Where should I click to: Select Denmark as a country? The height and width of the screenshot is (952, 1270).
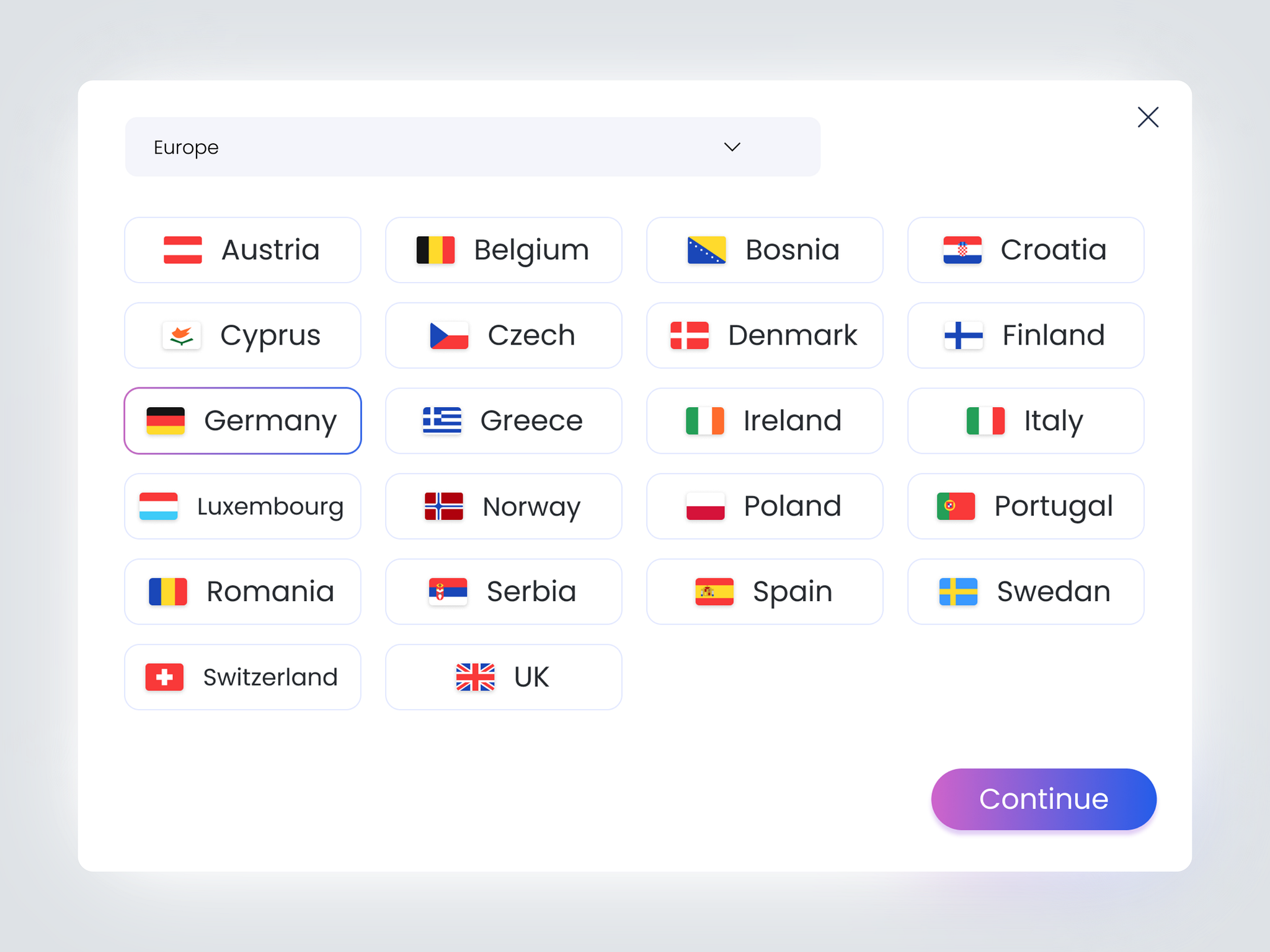click(x=765, y=335)
